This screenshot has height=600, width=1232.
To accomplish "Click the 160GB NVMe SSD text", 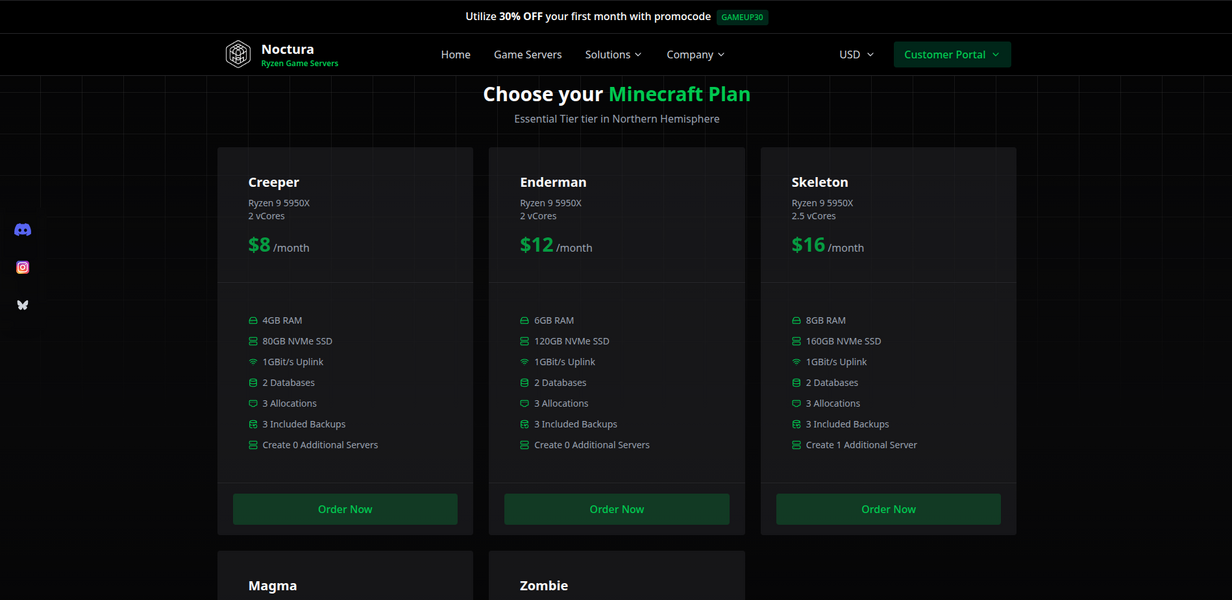I will click(844, 341).
